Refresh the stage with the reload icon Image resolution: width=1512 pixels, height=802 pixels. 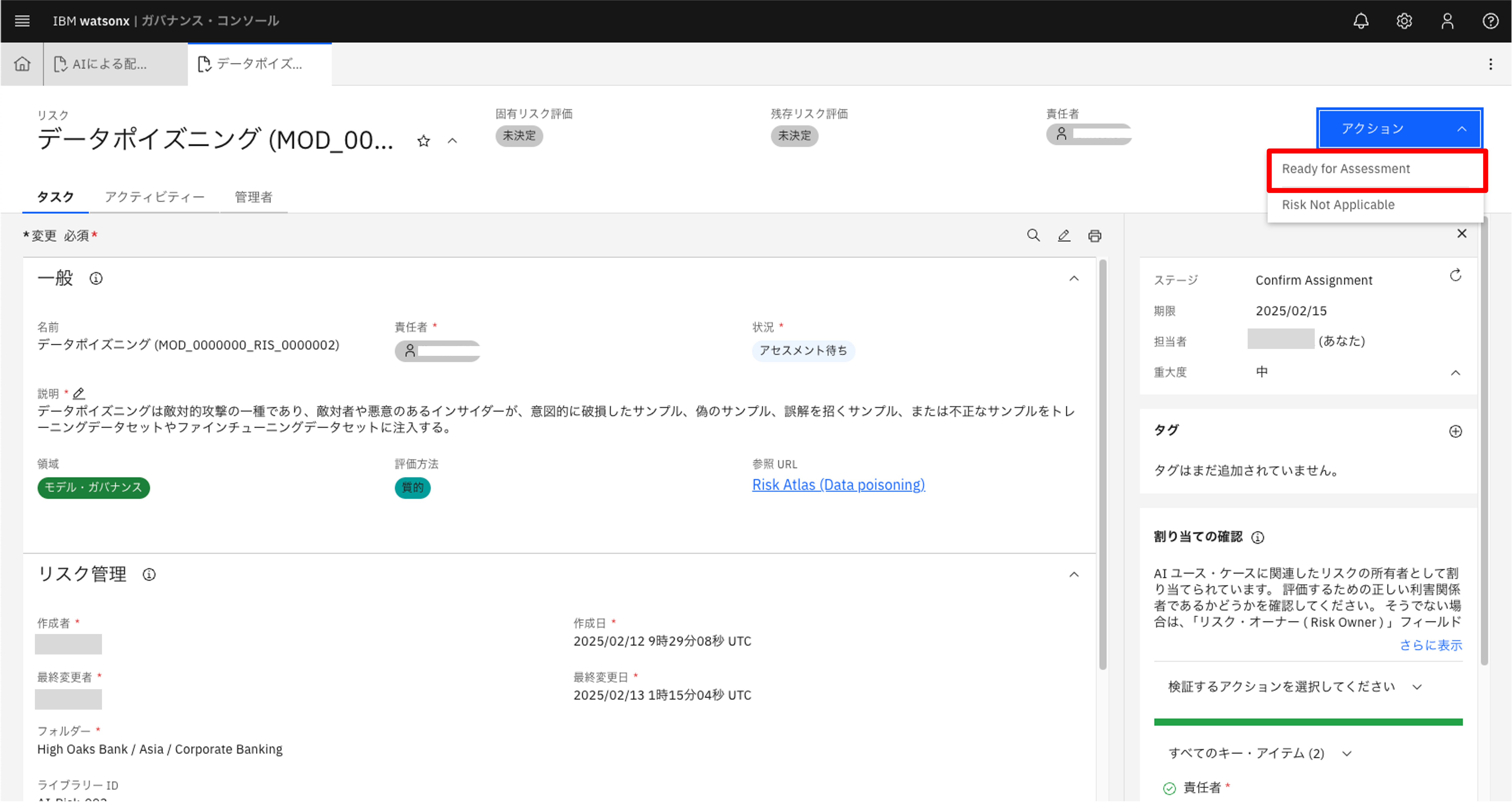1455,275
